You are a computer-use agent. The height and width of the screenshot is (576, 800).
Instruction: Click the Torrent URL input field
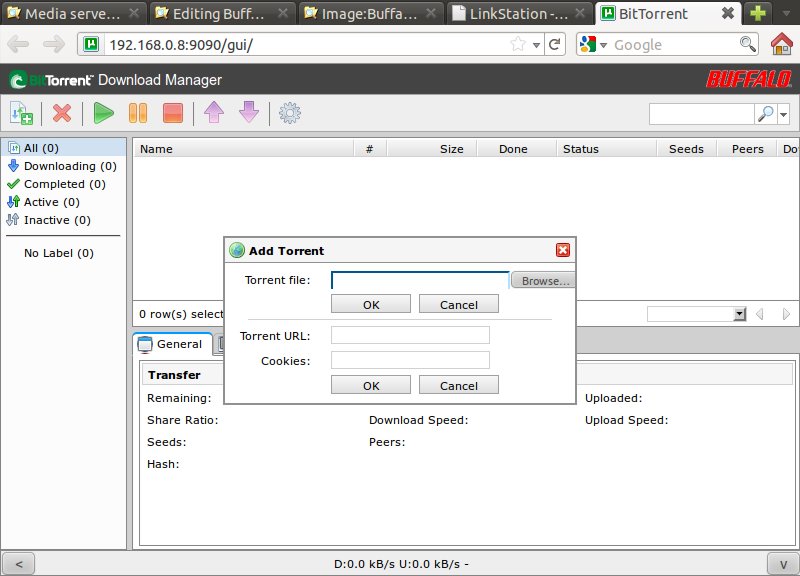click(410, 335)
